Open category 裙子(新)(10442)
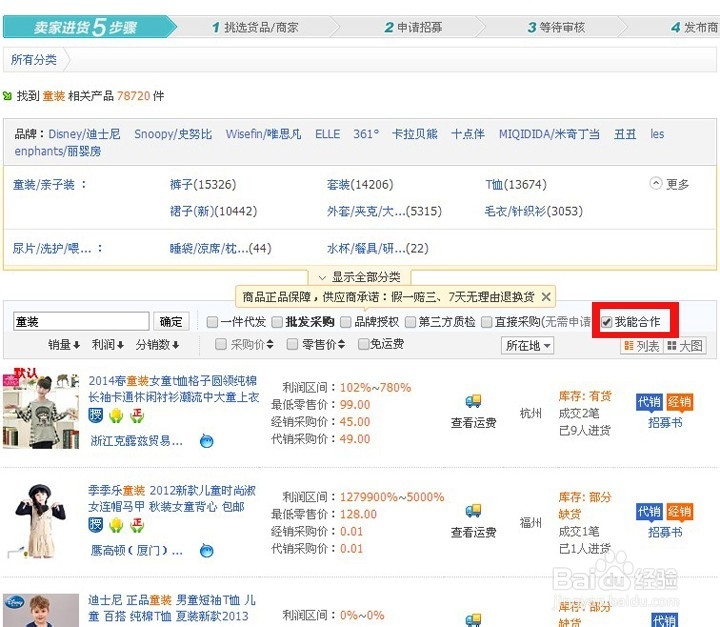 (x=214, y=211)
